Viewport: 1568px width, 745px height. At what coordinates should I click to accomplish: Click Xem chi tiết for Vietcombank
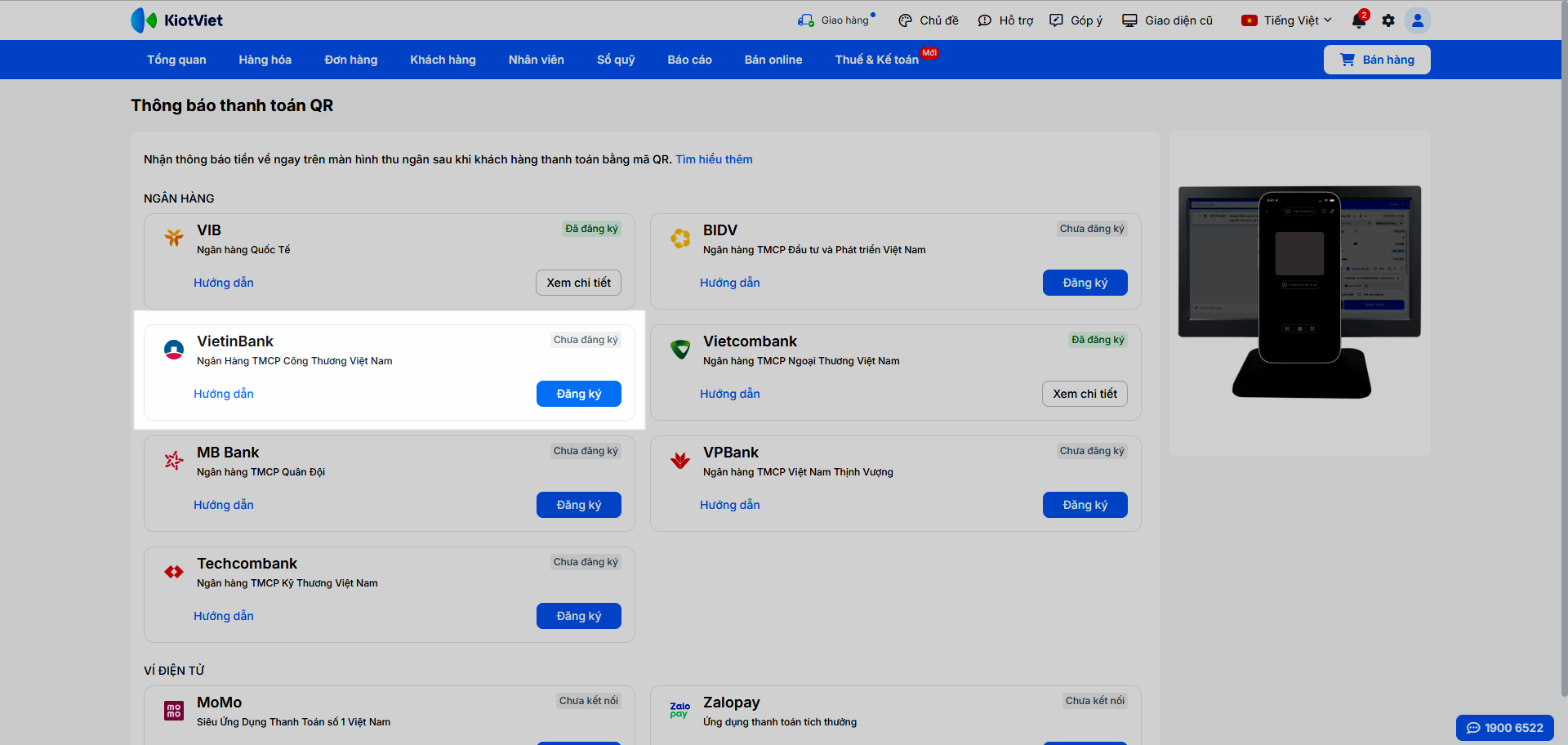click(1085, 394)
